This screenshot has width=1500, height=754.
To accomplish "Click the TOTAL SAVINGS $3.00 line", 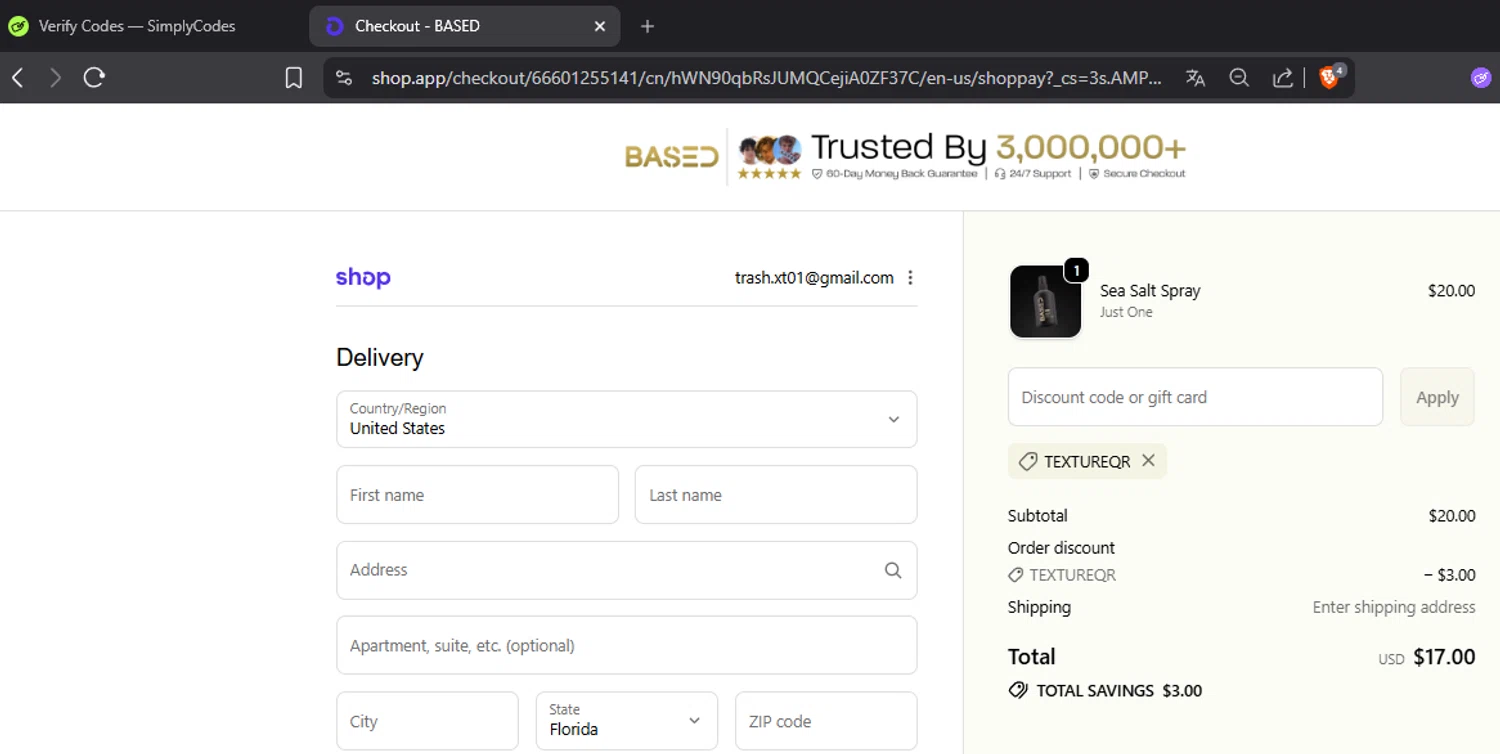I will tap(1106, 691).
